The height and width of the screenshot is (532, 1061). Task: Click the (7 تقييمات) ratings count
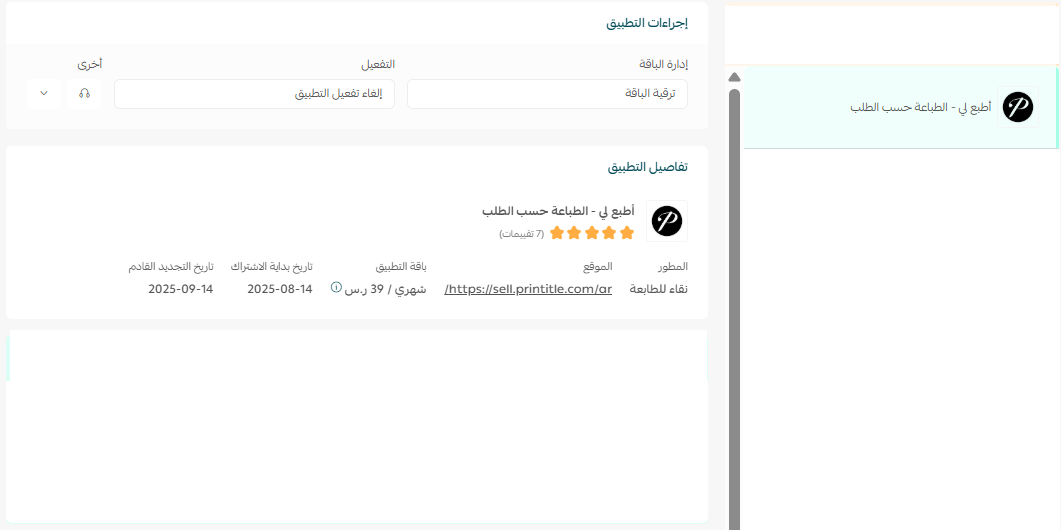522,234
